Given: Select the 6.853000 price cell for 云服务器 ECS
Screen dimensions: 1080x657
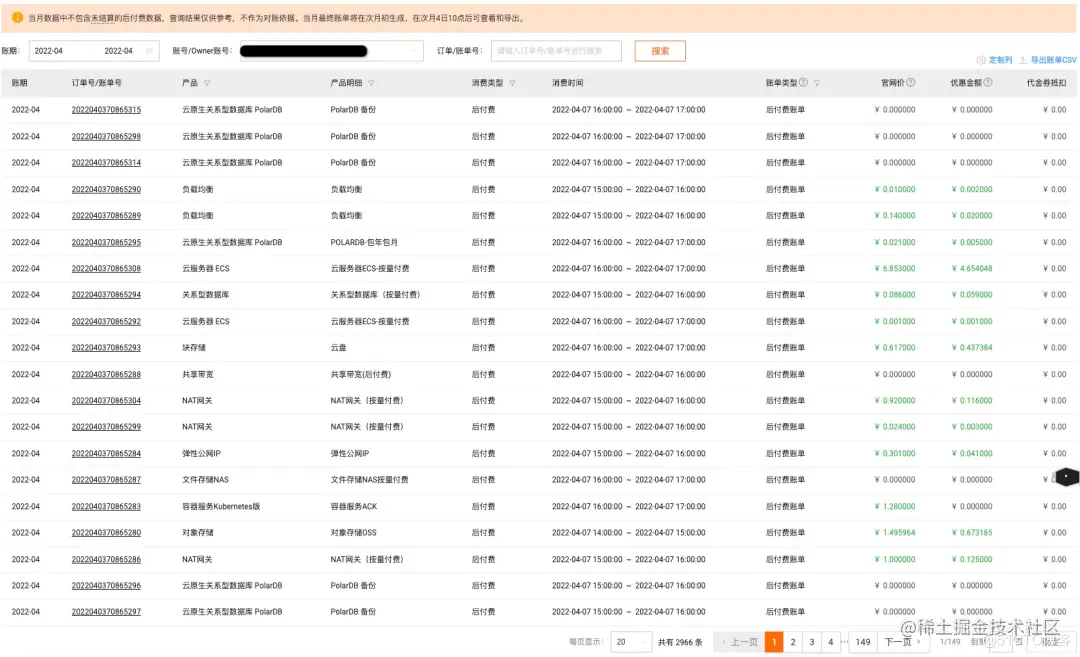Looking at the screenshot, I should pyautogui.click(x=895, y=269).
